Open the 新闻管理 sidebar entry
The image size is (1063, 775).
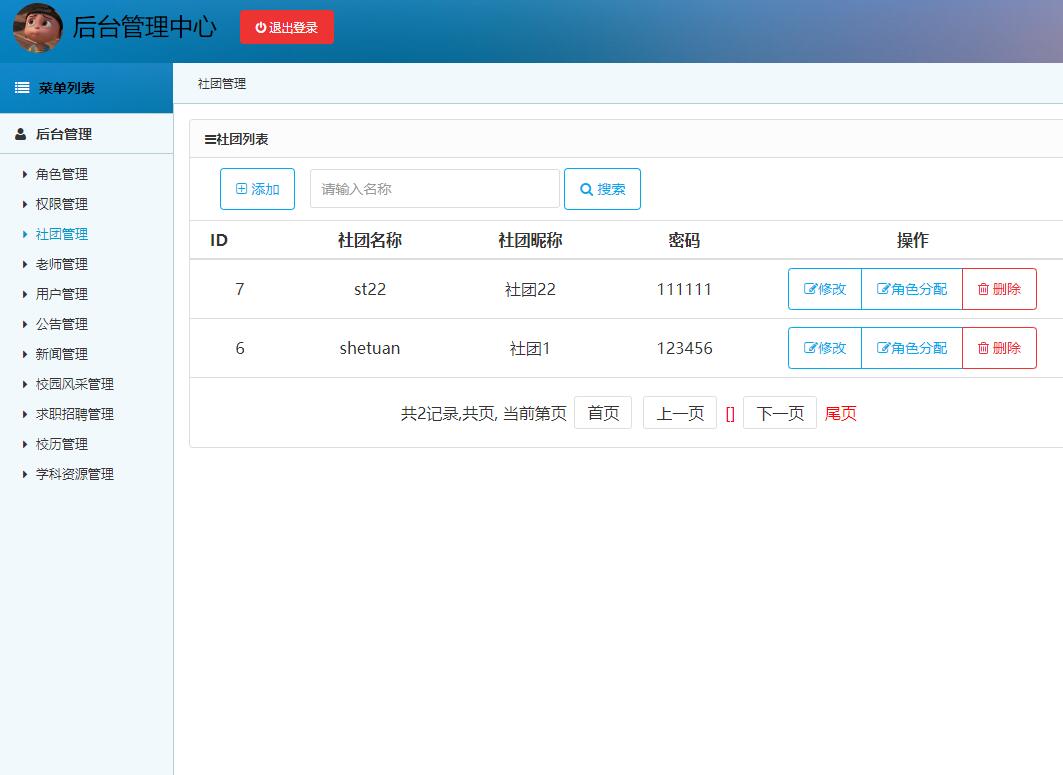(60, 353)
